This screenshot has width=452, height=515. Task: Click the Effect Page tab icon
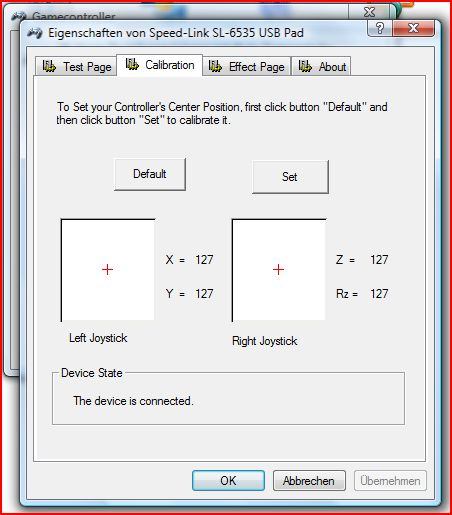215,66
